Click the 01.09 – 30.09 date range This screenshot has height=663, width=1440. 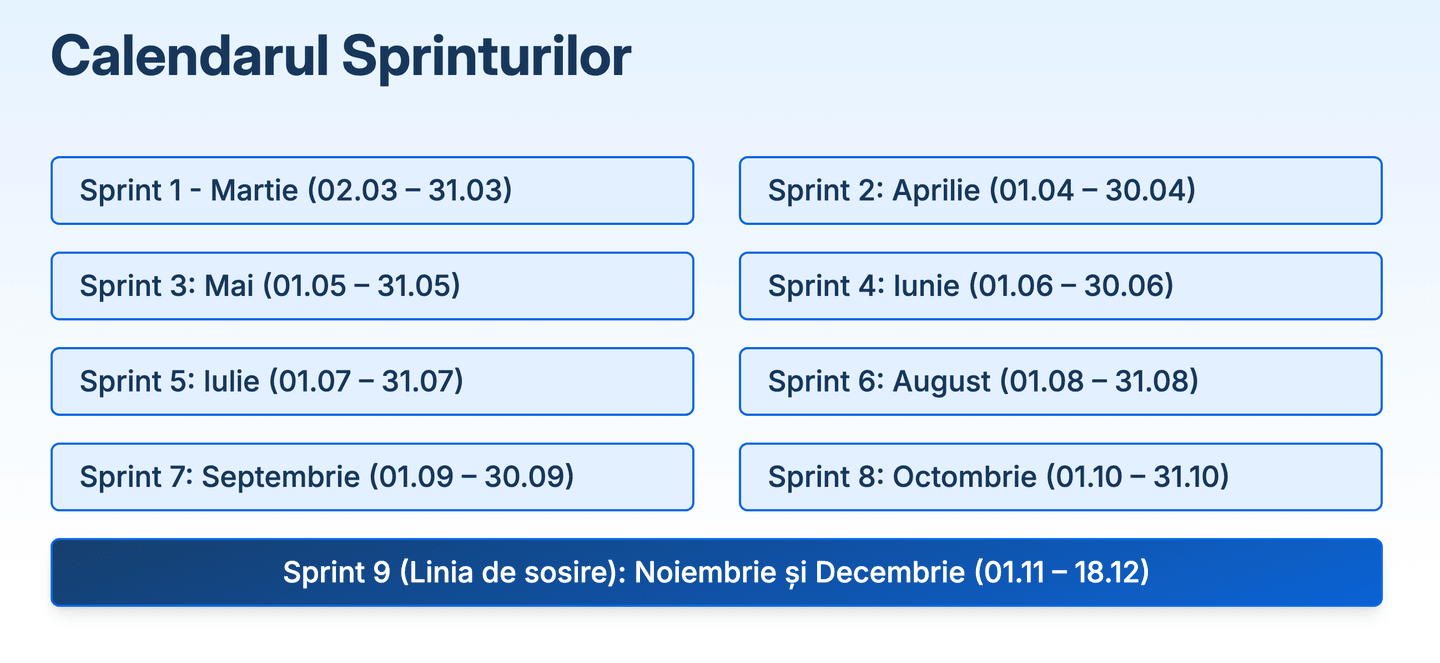[472, 476]
